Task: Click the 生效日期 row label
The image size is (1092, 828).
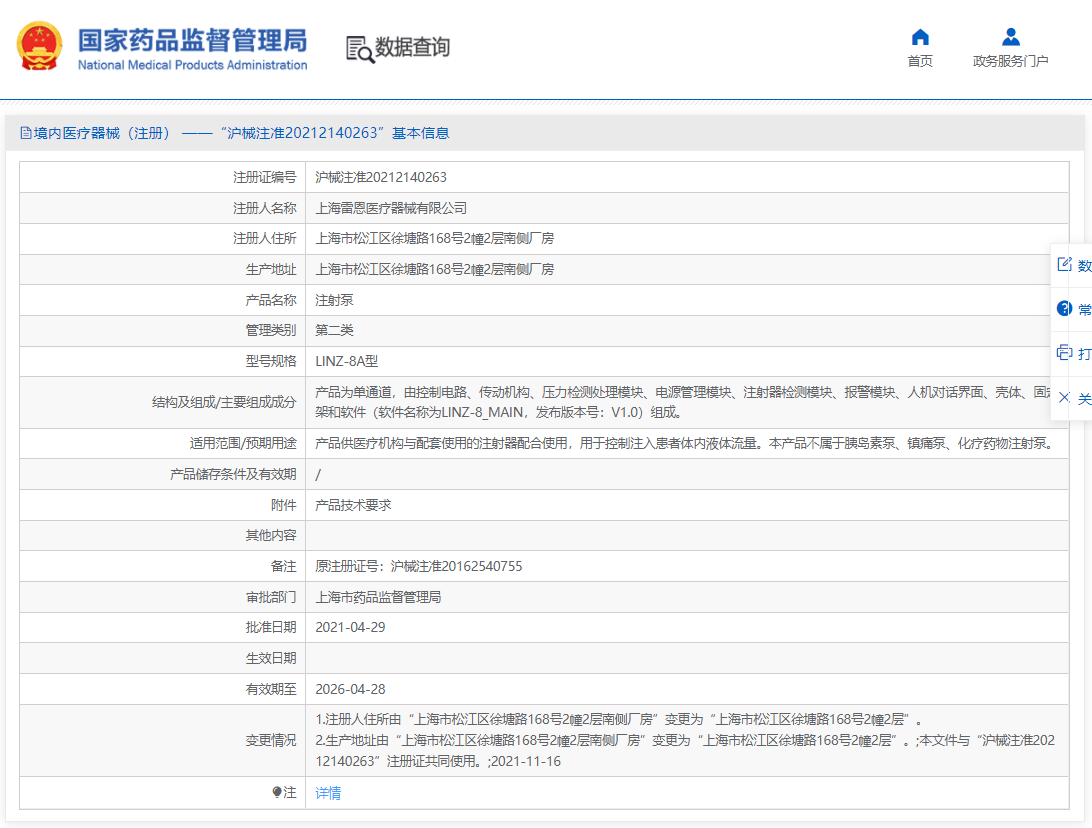Action: 271,659
